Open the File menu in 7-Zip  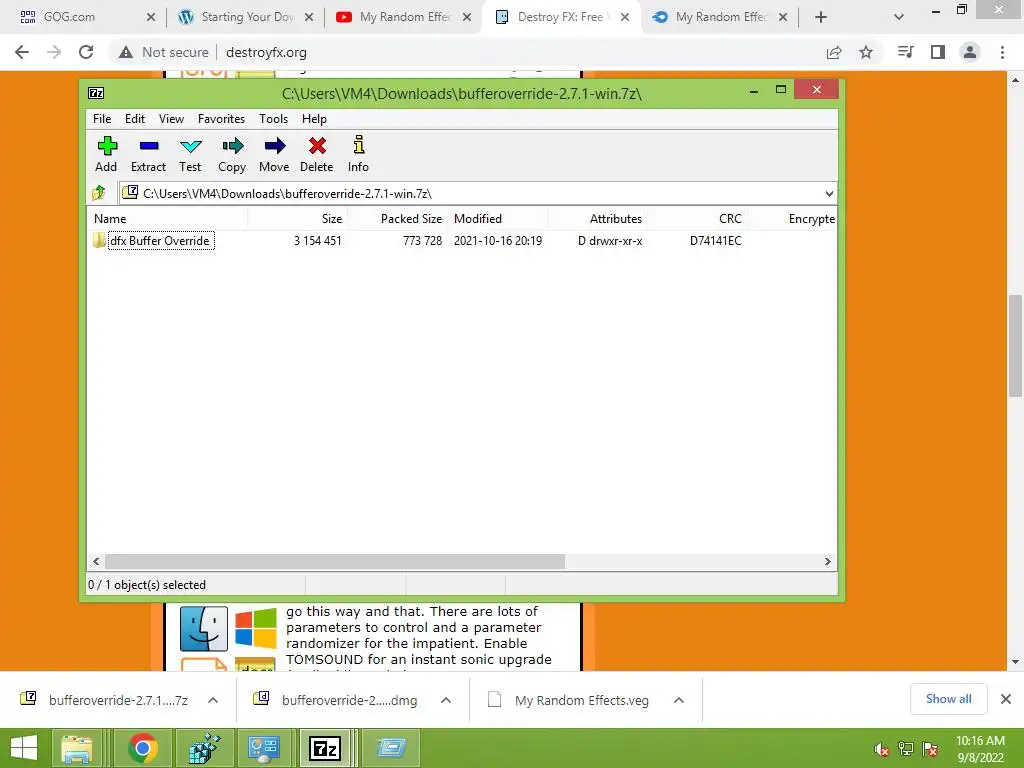[102, 119]
